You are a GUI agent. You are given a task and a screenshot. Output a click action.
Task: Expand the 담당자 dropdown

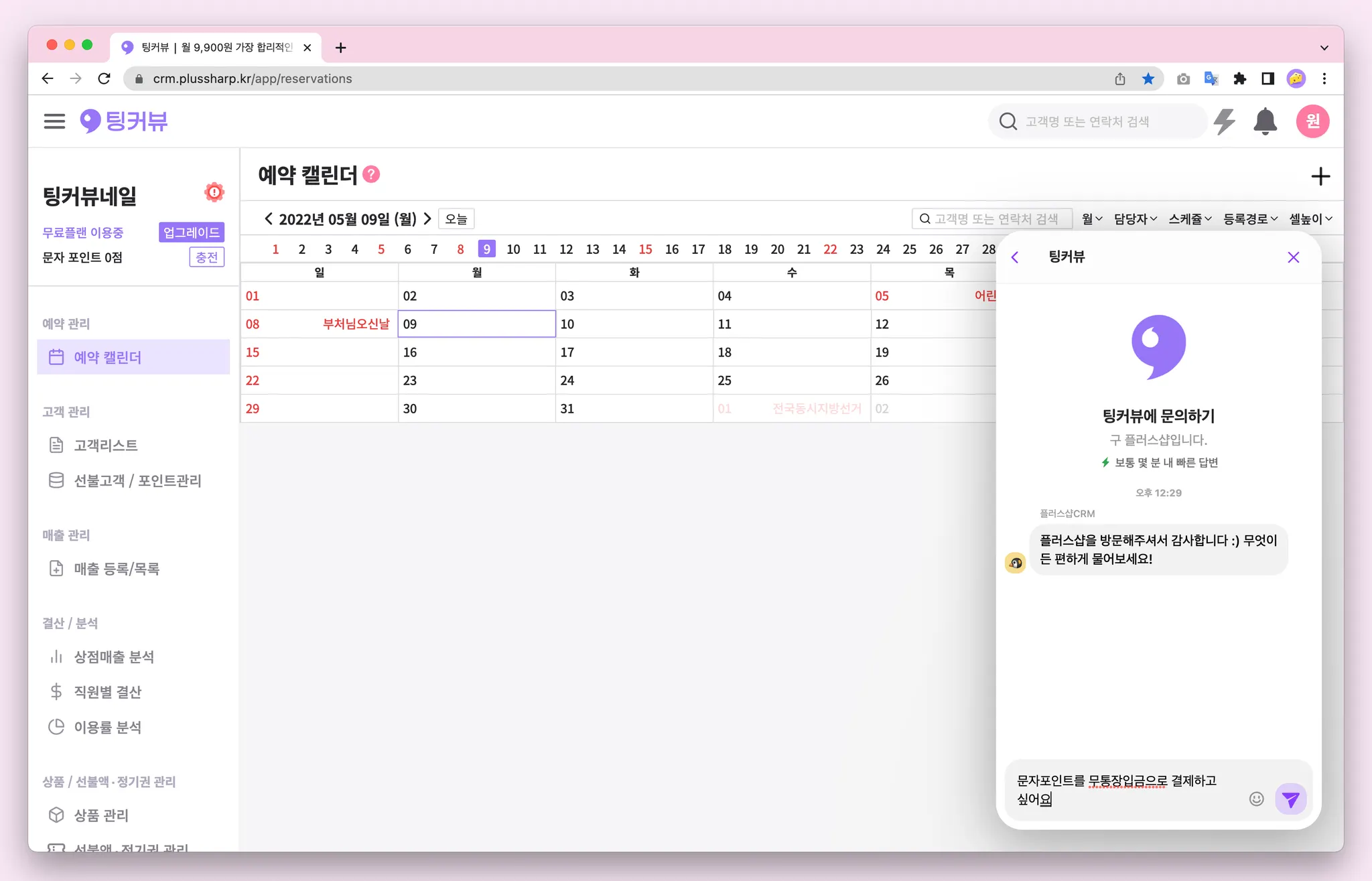pyautogui.click(x=1135, y=219)
